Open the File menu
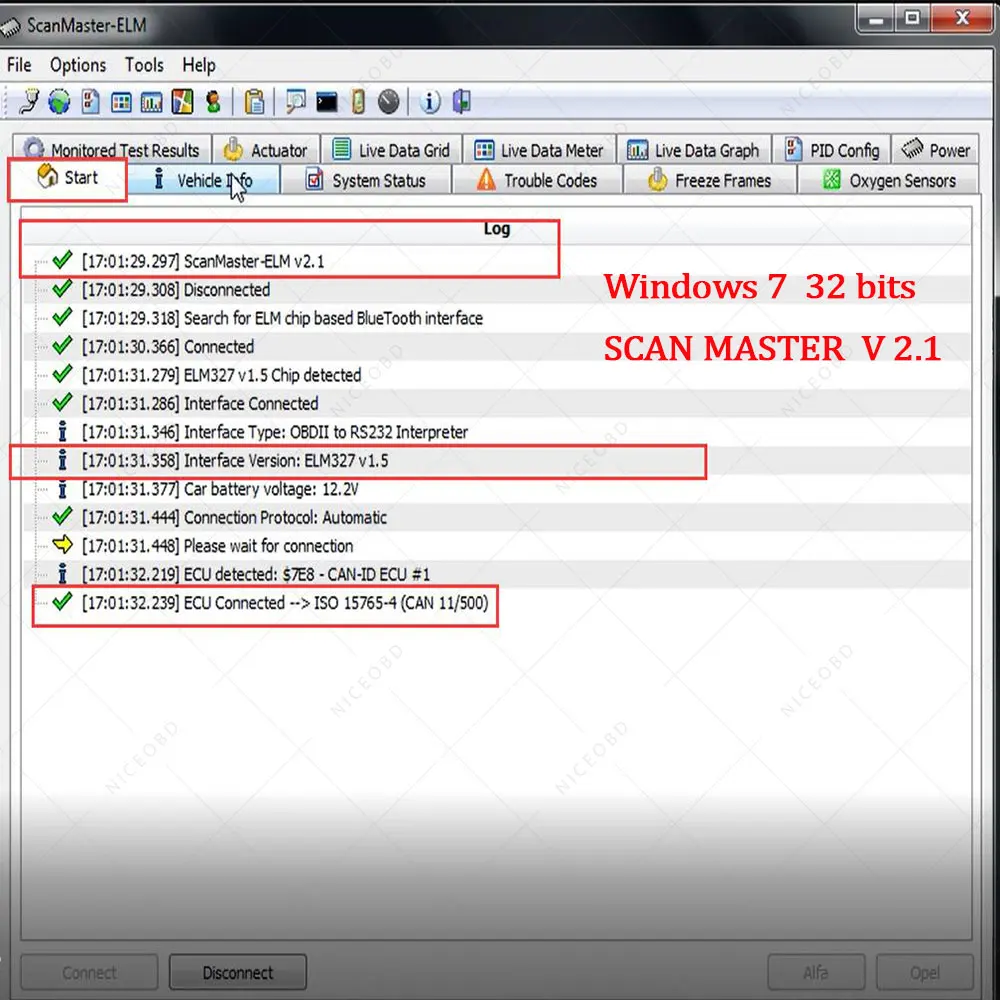 [19, 65]
